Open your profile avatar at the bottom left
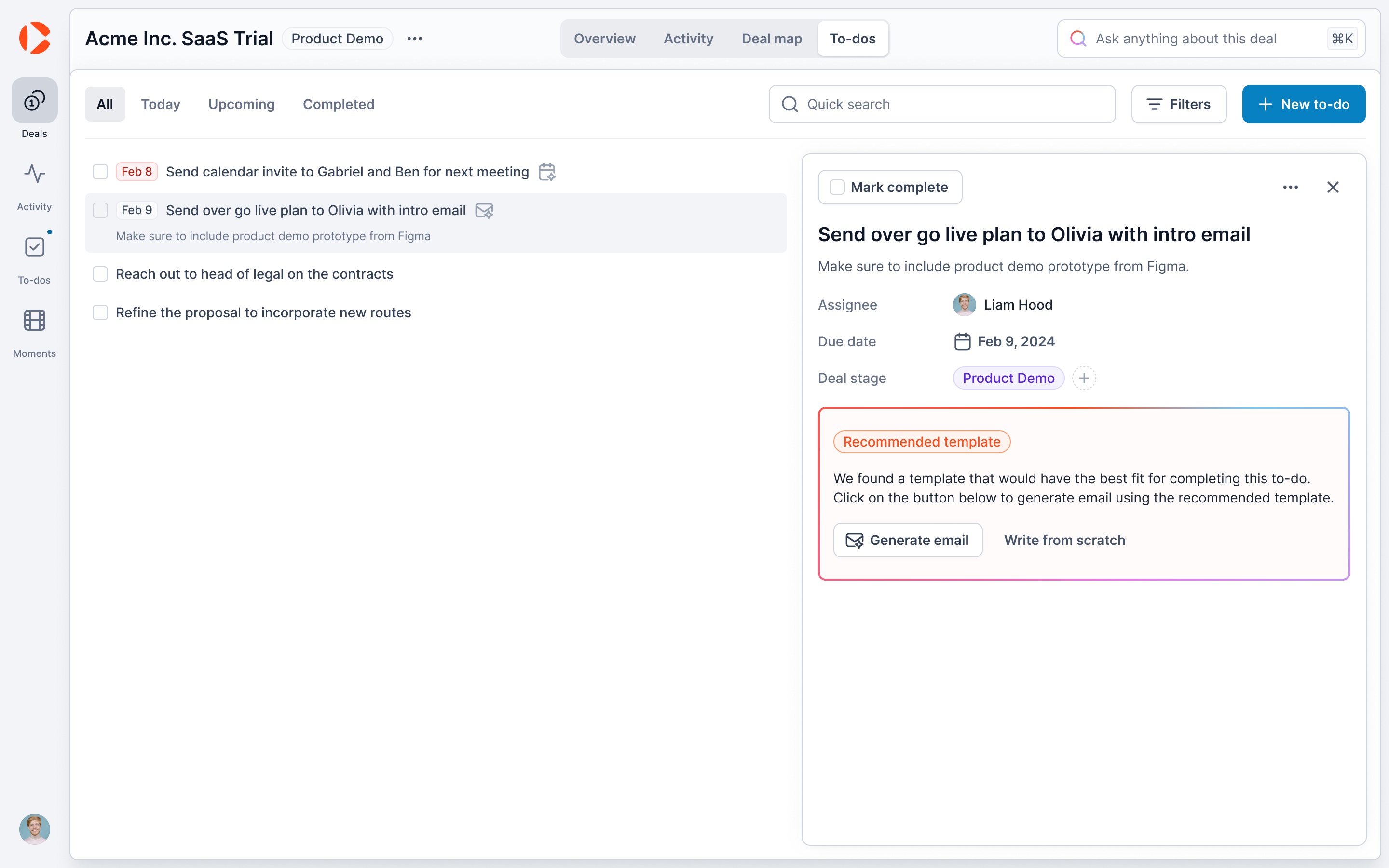 coord(34,829)
